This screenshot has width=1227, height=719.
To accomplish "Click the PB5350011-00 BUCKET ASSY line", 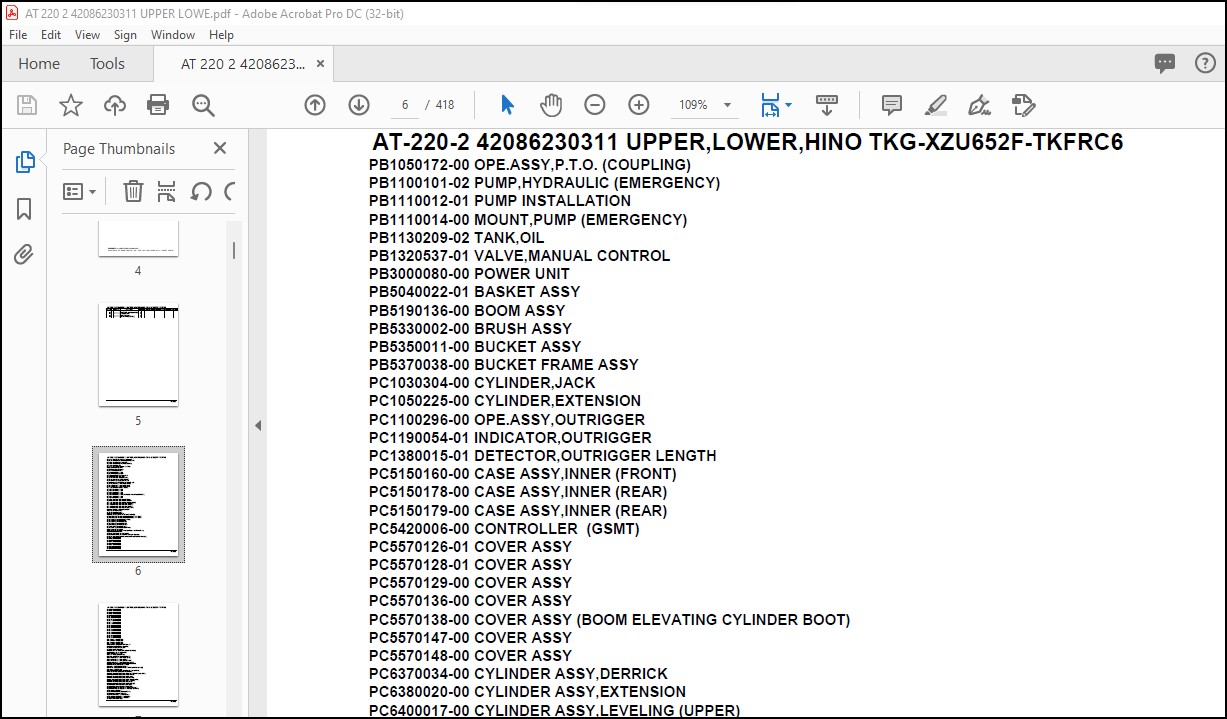I will 475,346.
